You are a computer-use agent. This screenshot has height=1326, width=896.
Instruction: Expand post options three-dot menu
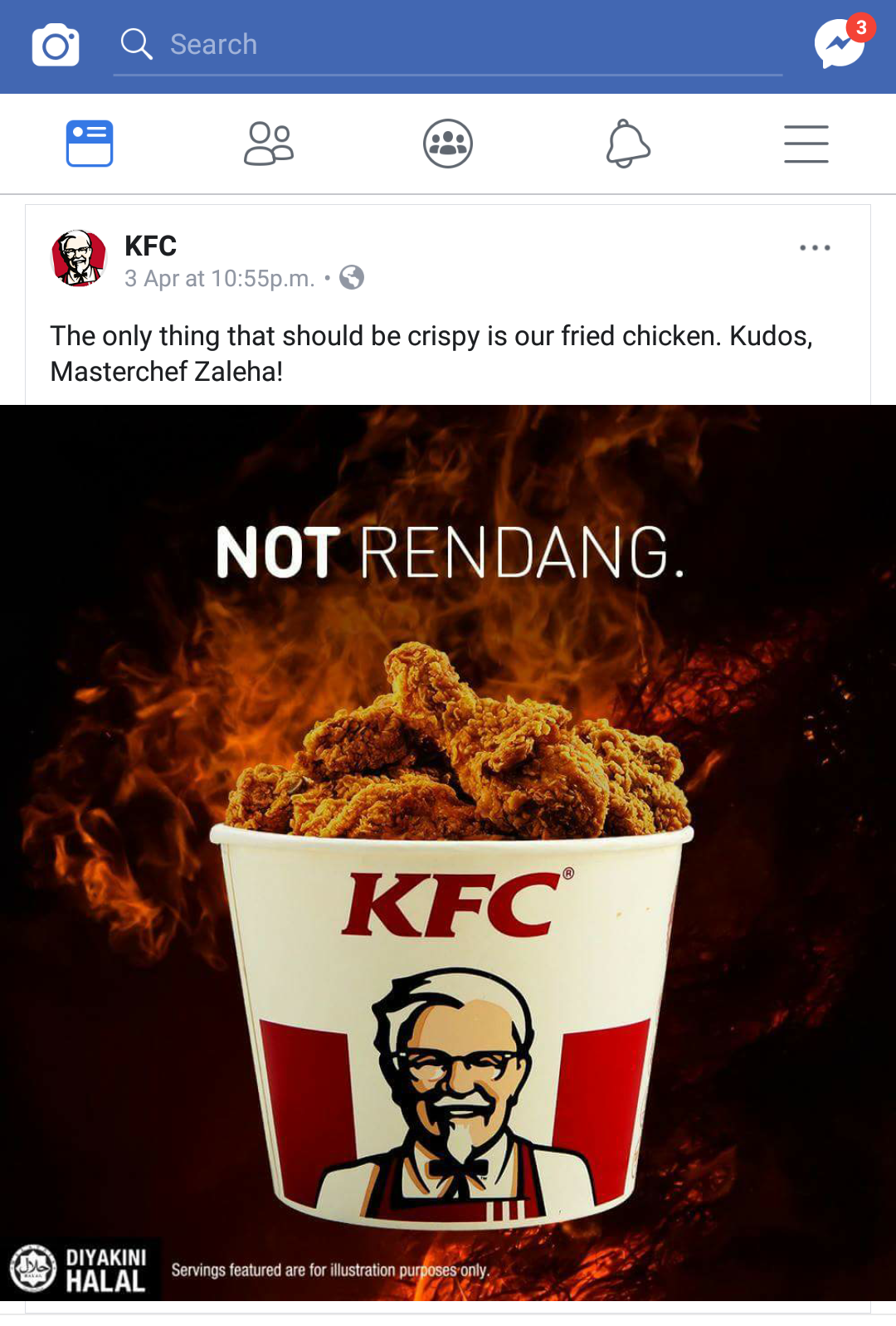pos(815,247)
